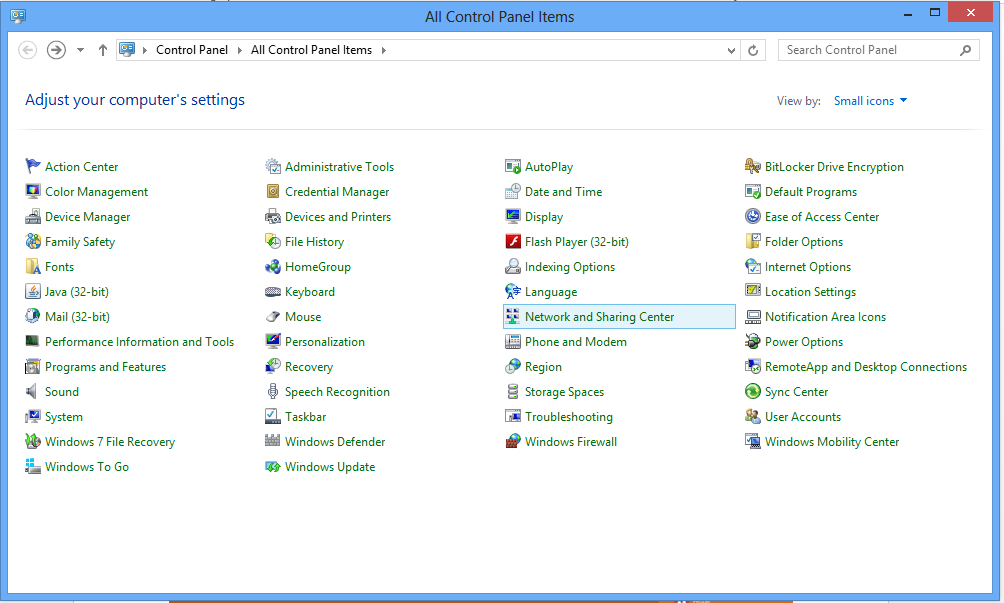Open the Fonts folder icon
The image size is (1004, 603).
[x=33, y=266]
